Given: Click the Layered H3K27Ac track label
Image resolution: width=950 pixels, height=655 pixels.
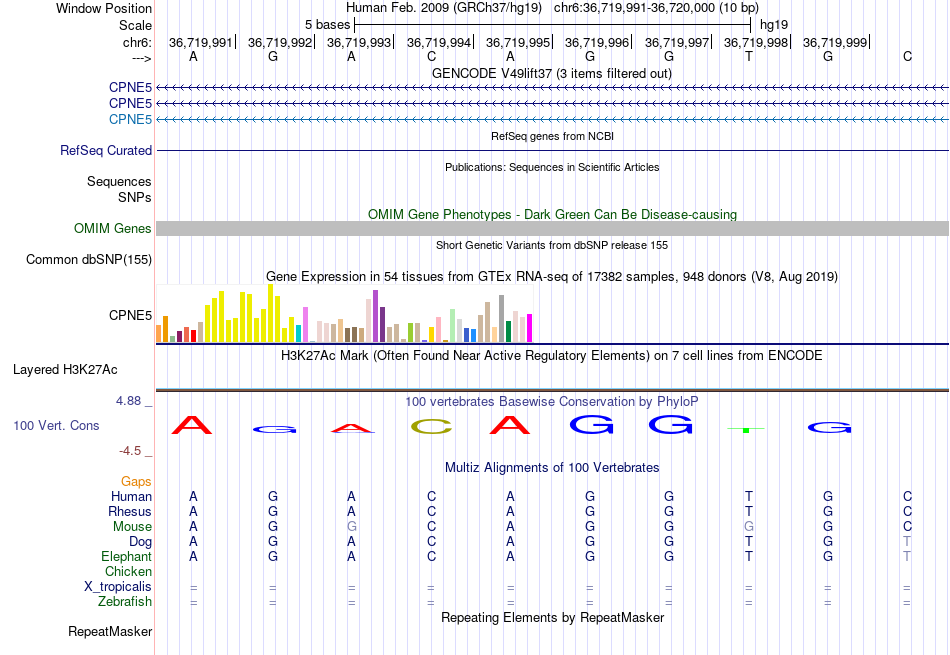Looking at the screenshot, I should [x=65, y=370].
